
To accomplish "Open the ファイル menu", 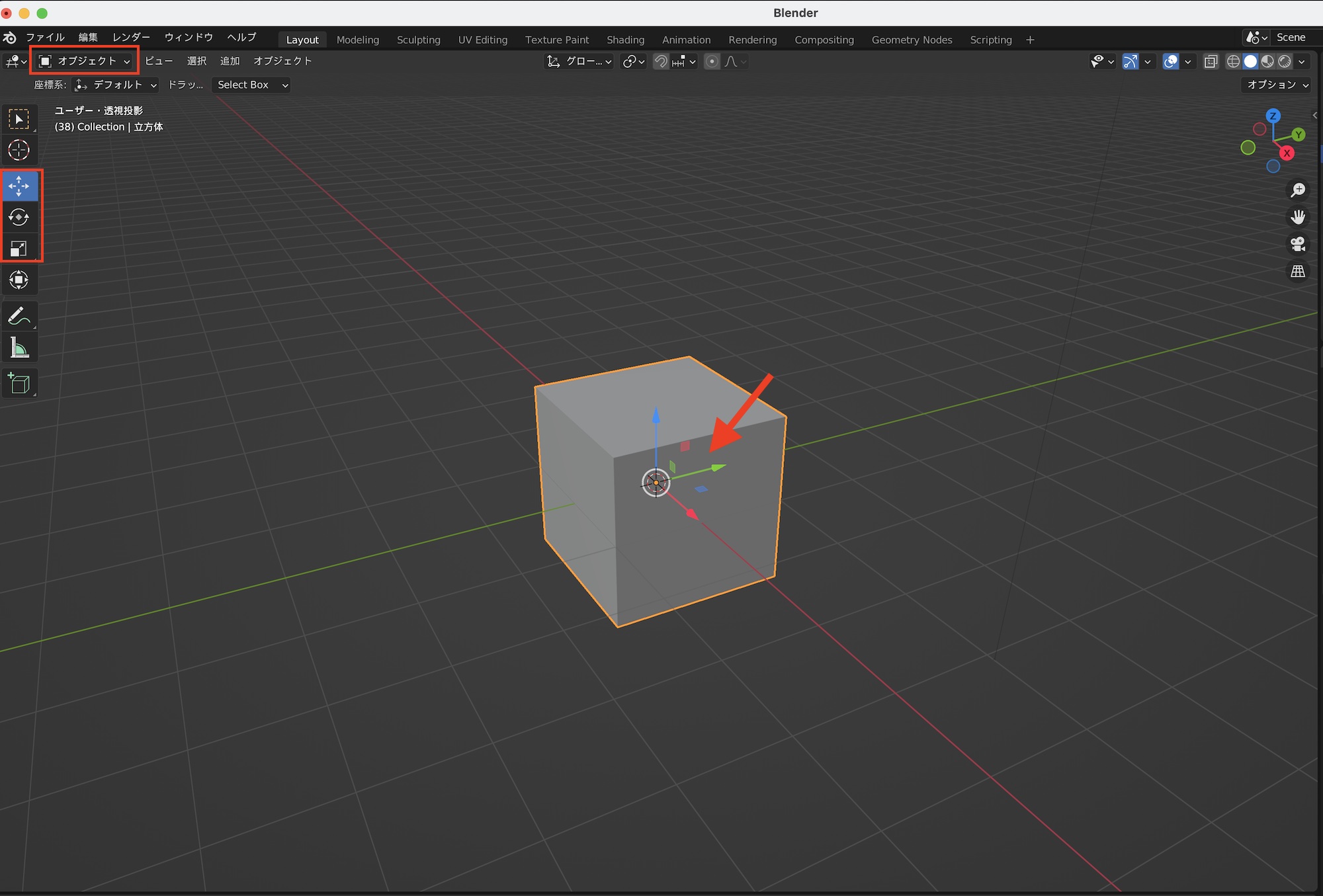I will [44, 37].
